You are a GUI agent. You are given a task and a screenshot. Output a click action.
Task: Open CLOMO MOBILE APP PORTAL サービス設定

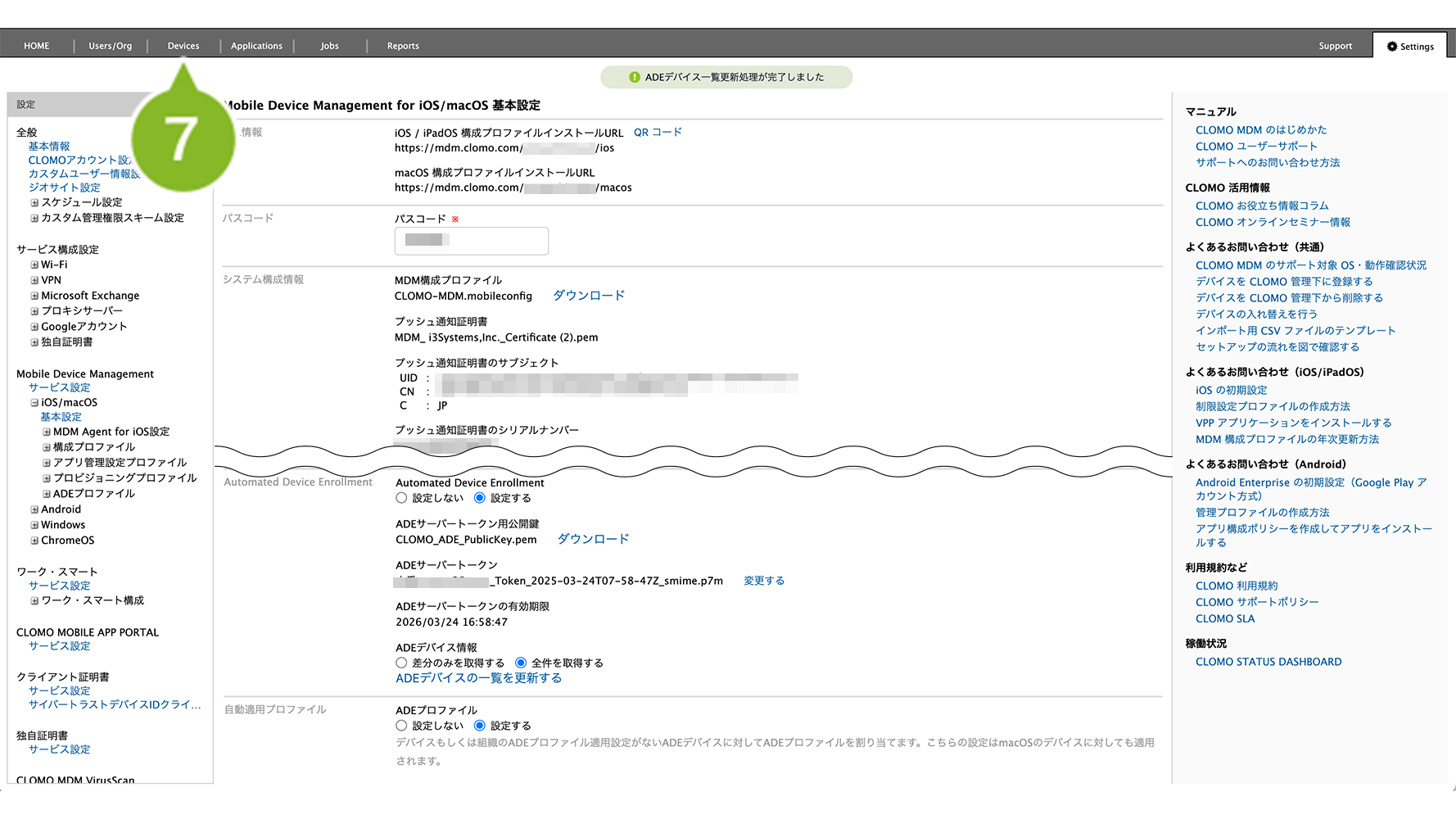60,646
